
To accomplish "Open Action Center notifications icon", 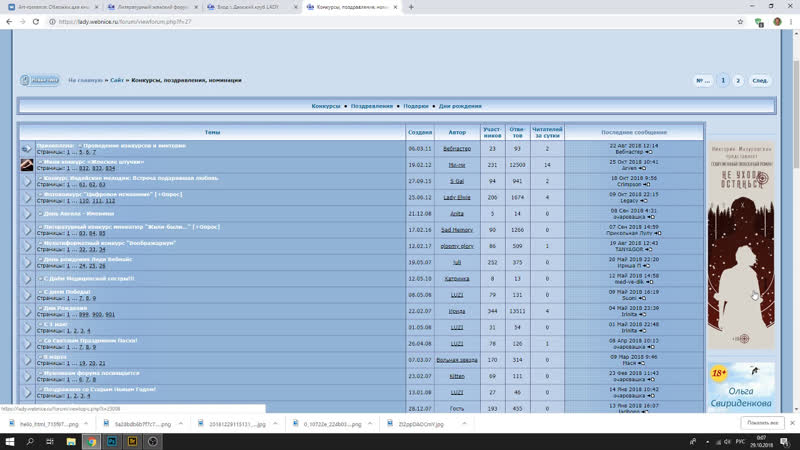I will pos(785,442).
